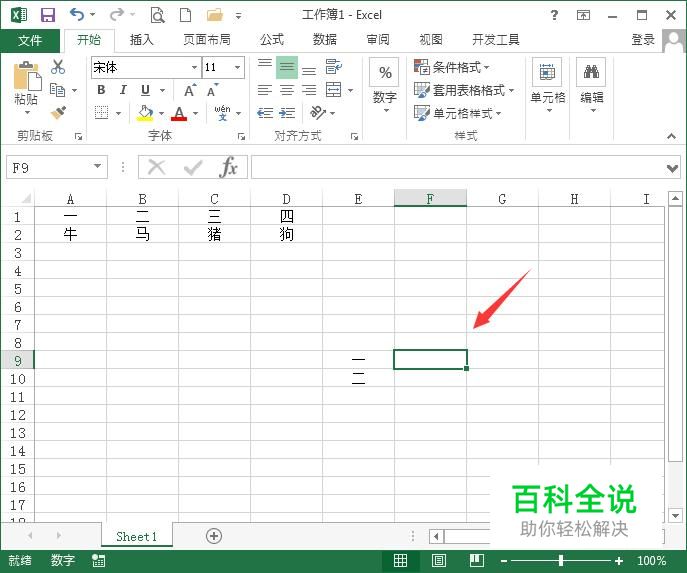Decrease indent in alignment group

click(x=265, y=113)
